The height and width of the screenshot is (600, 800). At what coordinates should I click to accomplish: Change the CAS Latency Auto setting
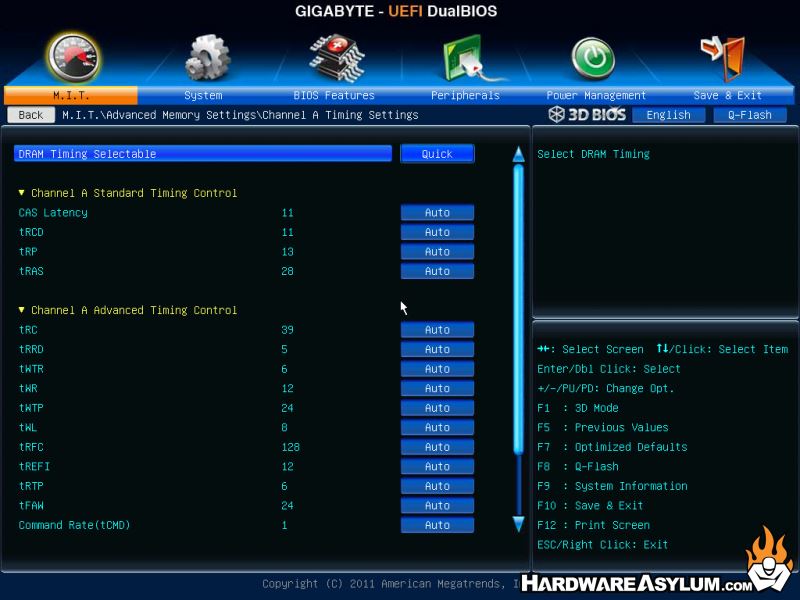pyautogui.click(x=437, y=213)
